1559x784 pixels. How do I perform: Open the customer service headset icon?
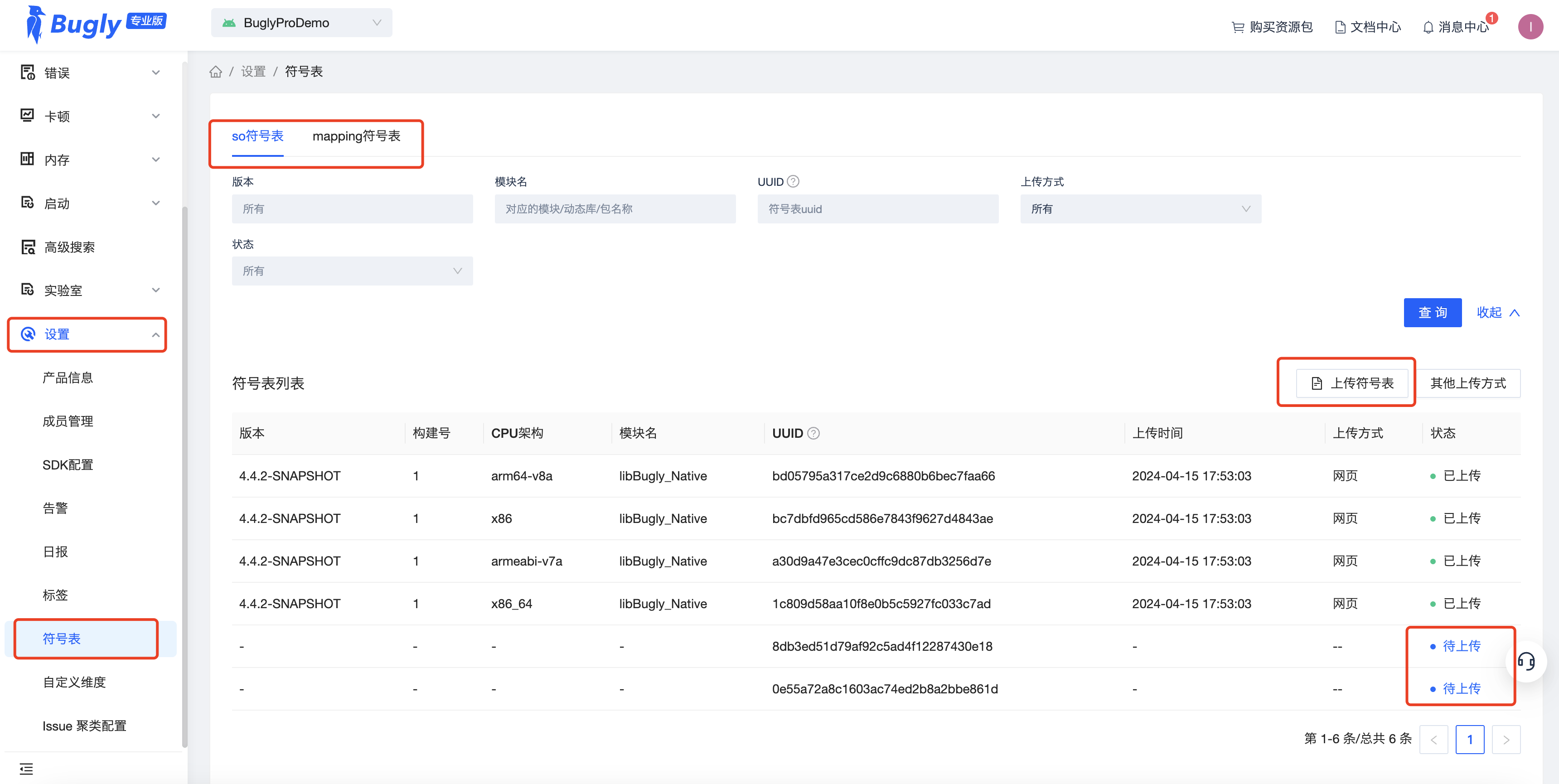click(x=1526, y=661)
